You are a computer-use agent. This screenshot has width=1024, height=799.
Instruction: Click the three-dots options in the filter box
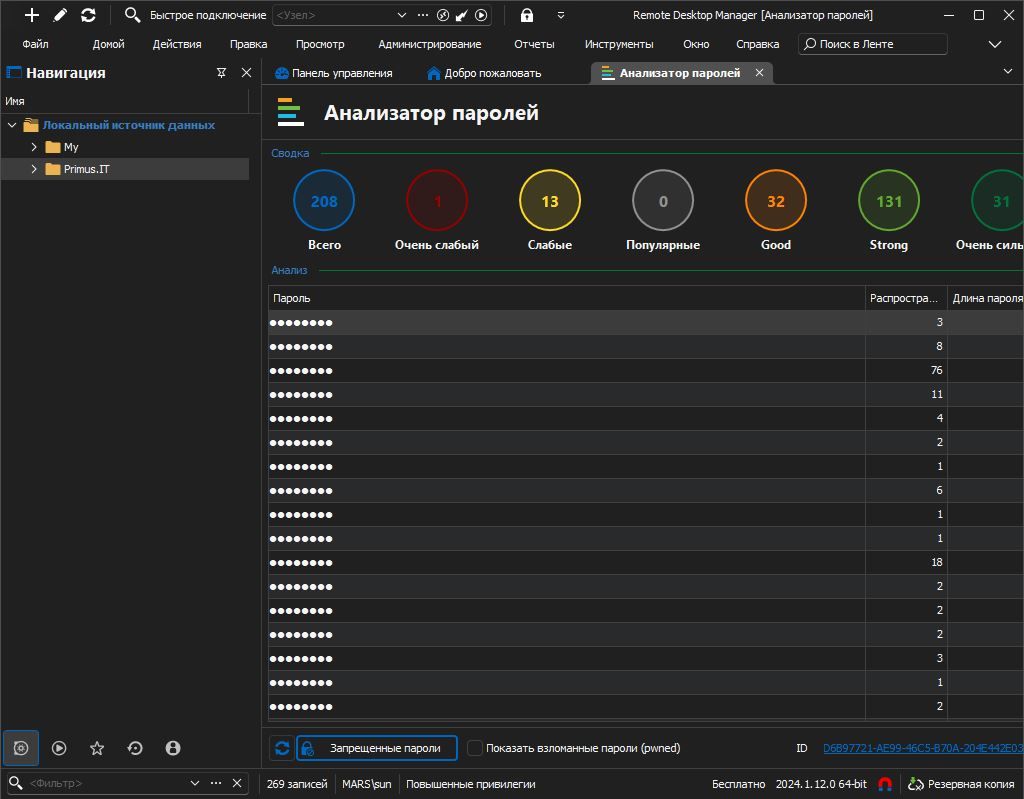pos(216,783)
